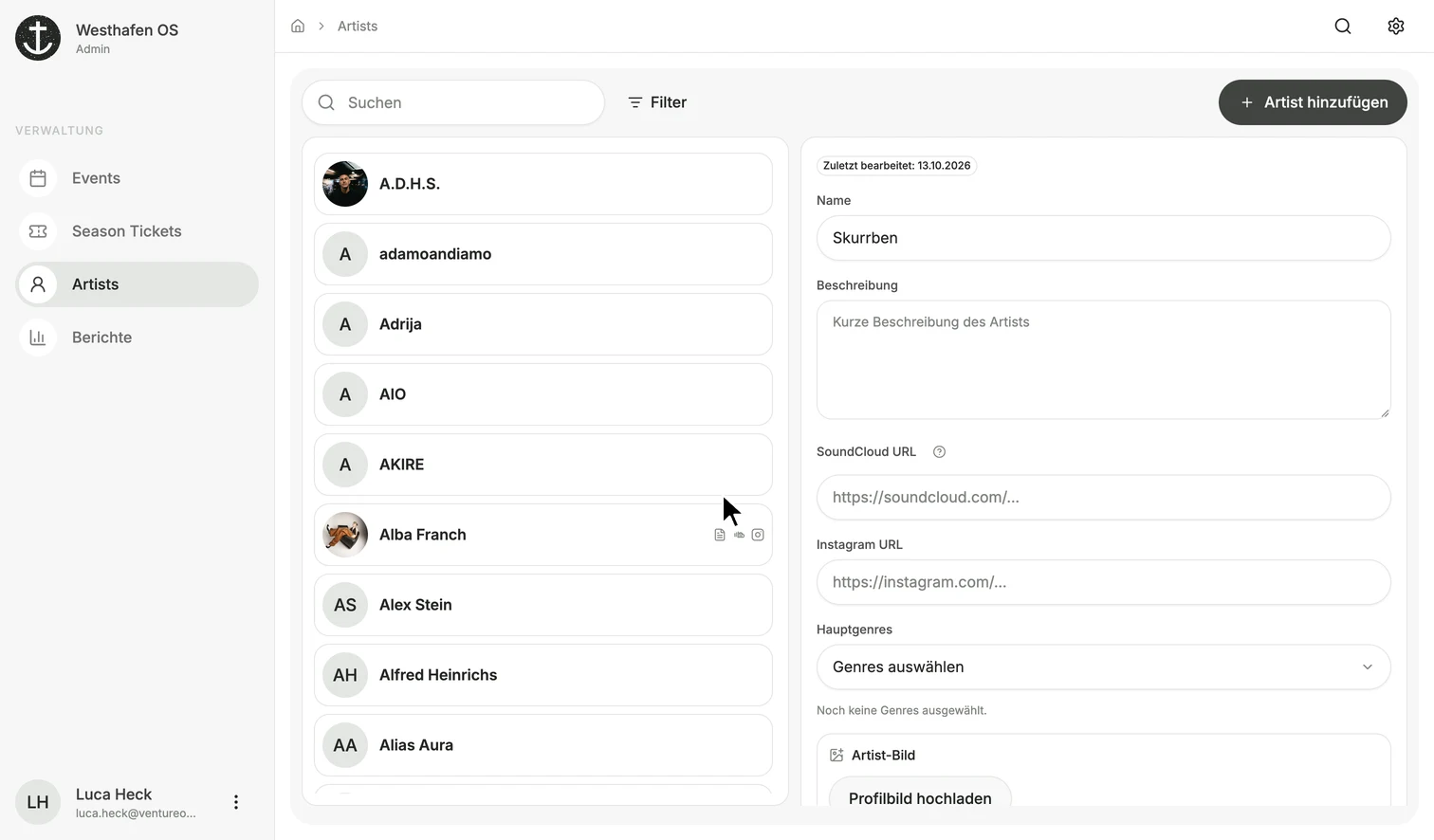
Task: Select Adrija artist row
Action: [543, 324]
